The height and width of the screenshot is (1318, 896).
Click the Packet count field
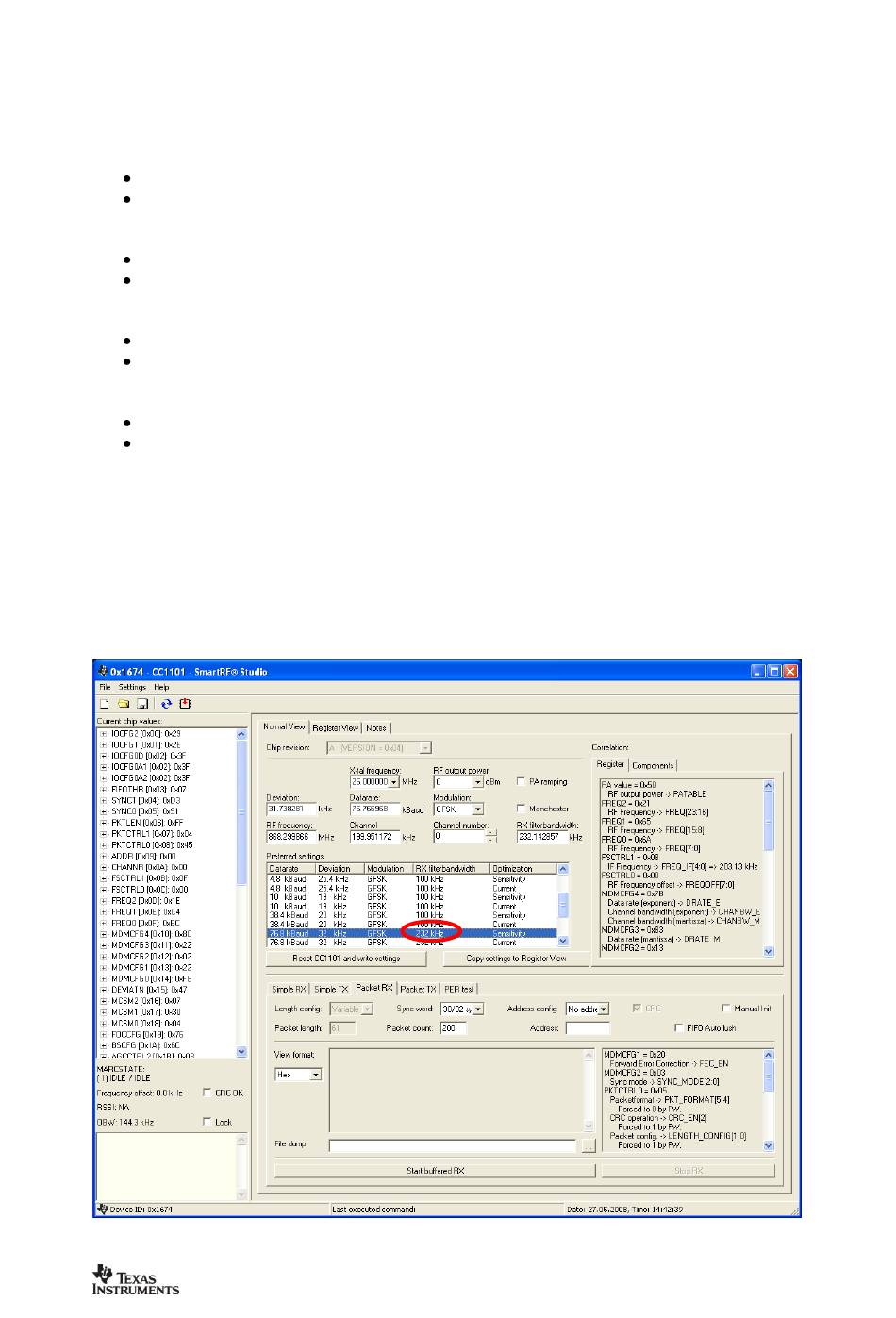pos(453,1028)
